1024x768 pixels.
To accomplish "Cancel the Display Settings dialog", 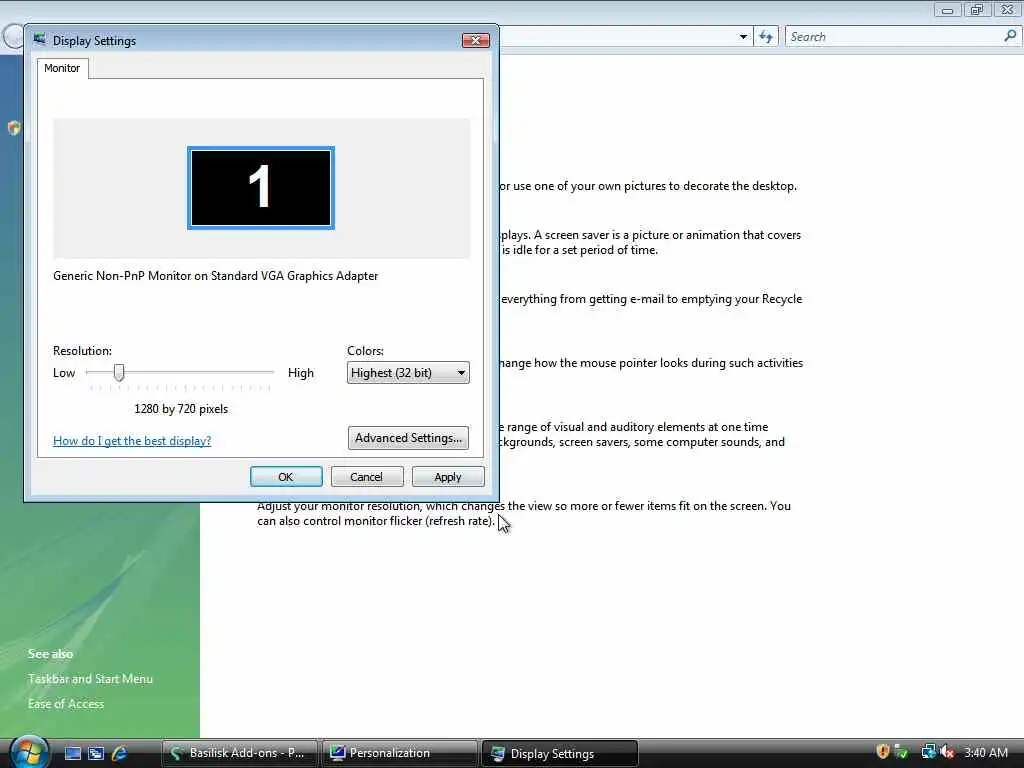I will pos(366,477).
